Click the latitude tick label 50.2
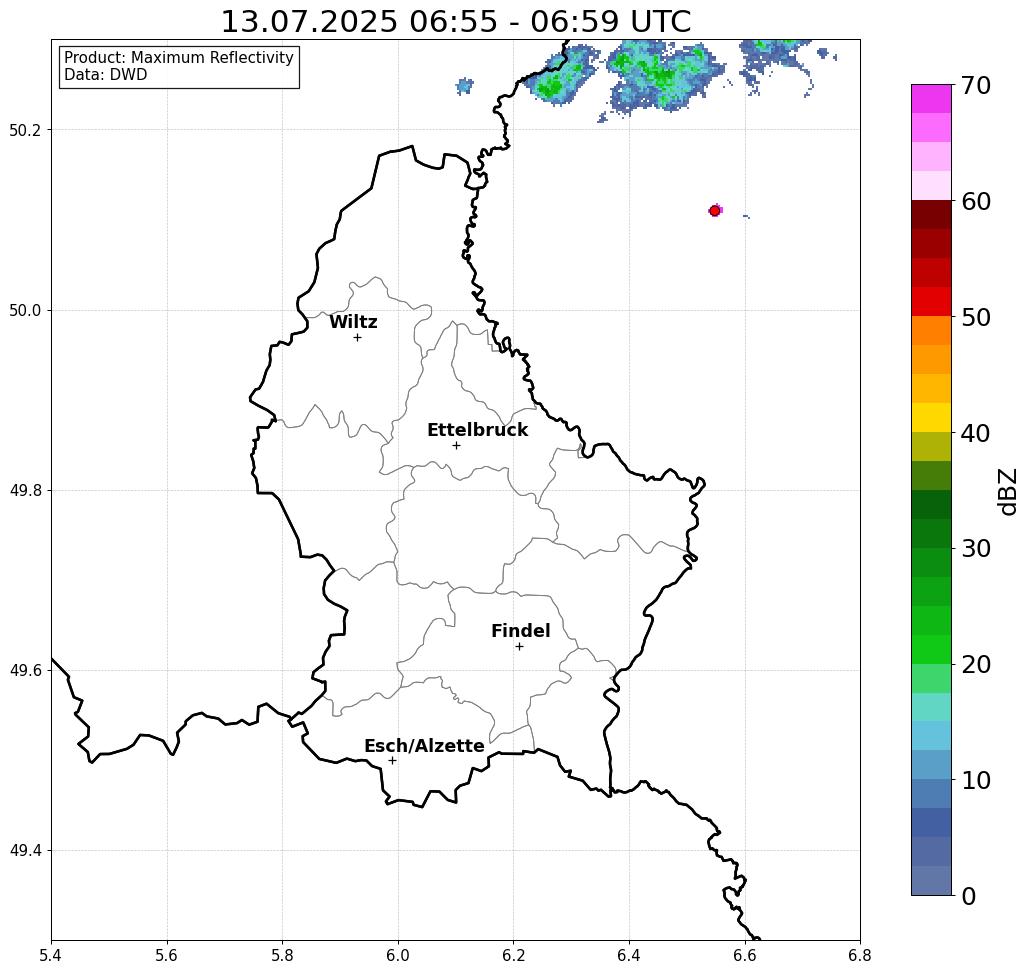 click(25, 130)
